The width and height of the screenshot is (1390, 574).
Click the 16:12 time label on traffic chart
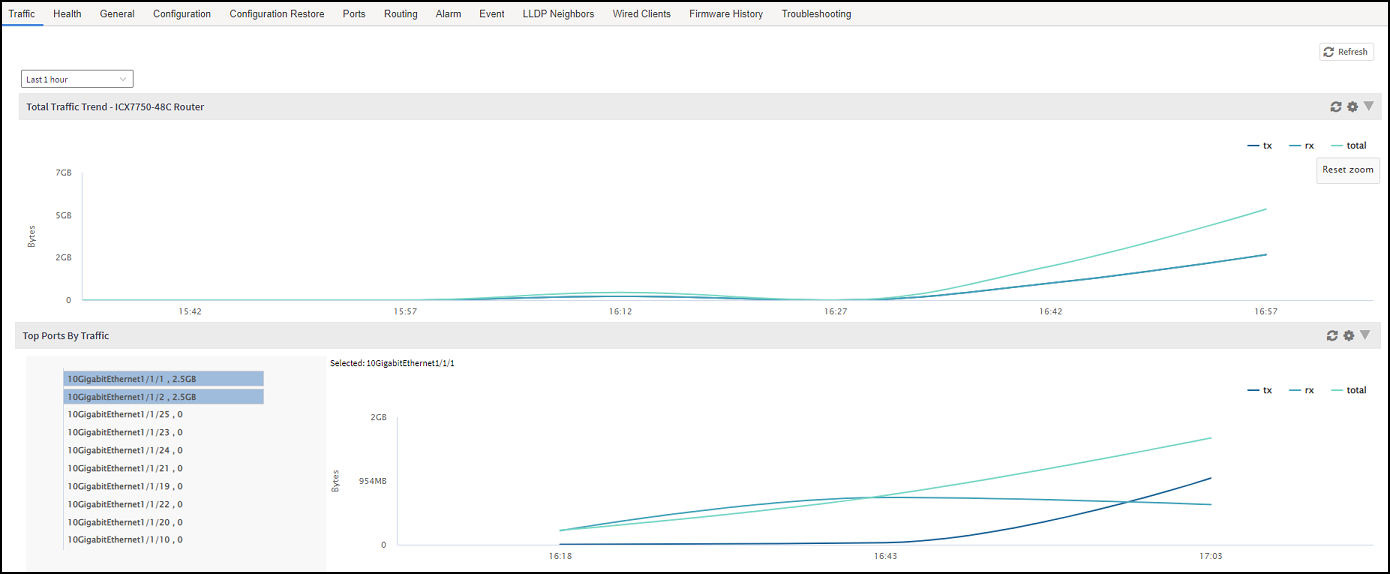coord(620,312)
